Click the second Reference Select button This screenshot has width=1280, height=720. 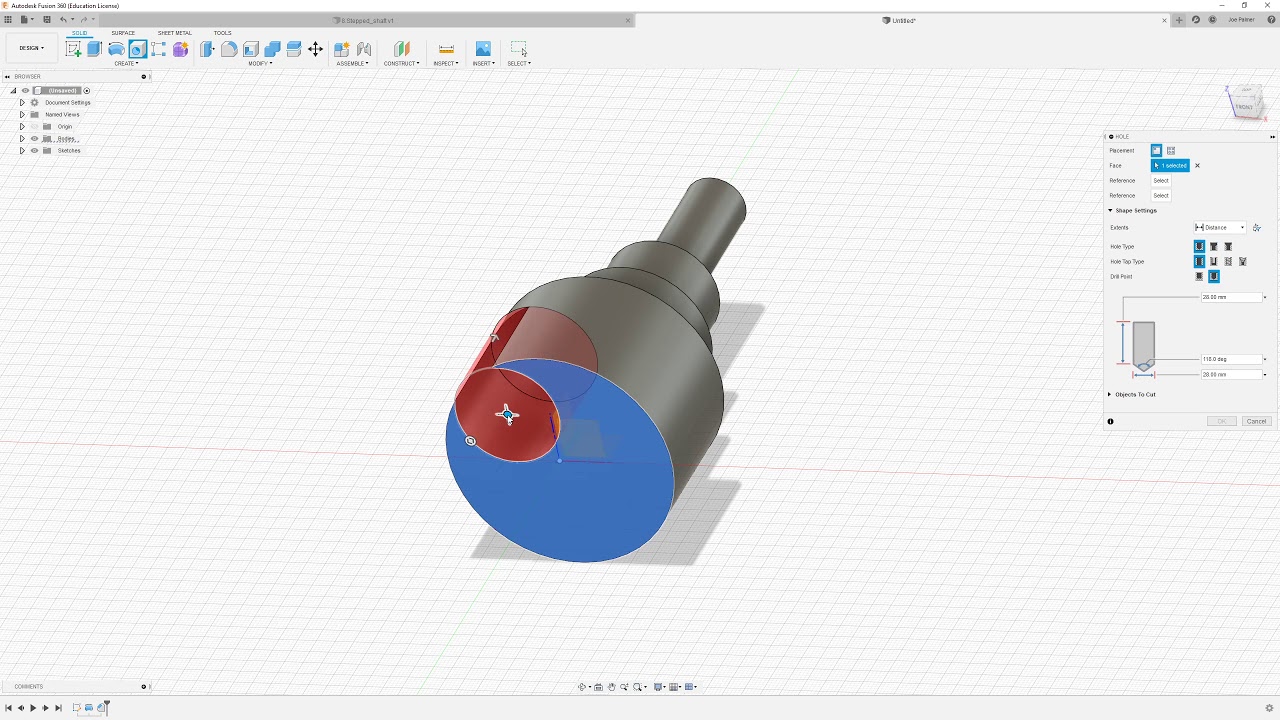(x=1161, y=196)
